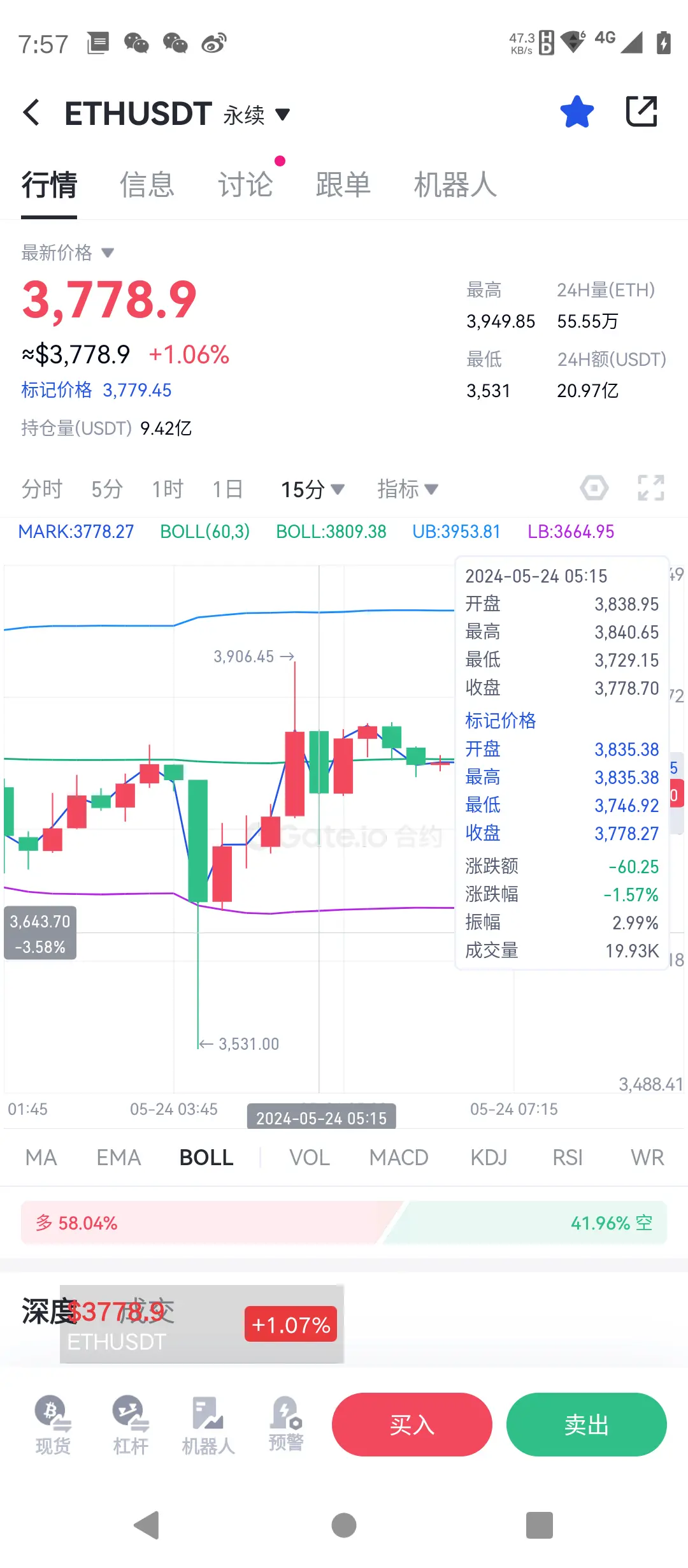Toggle the favorite star icon
The width and height of the screenshot is (688, 1568).
pos(577,112)
